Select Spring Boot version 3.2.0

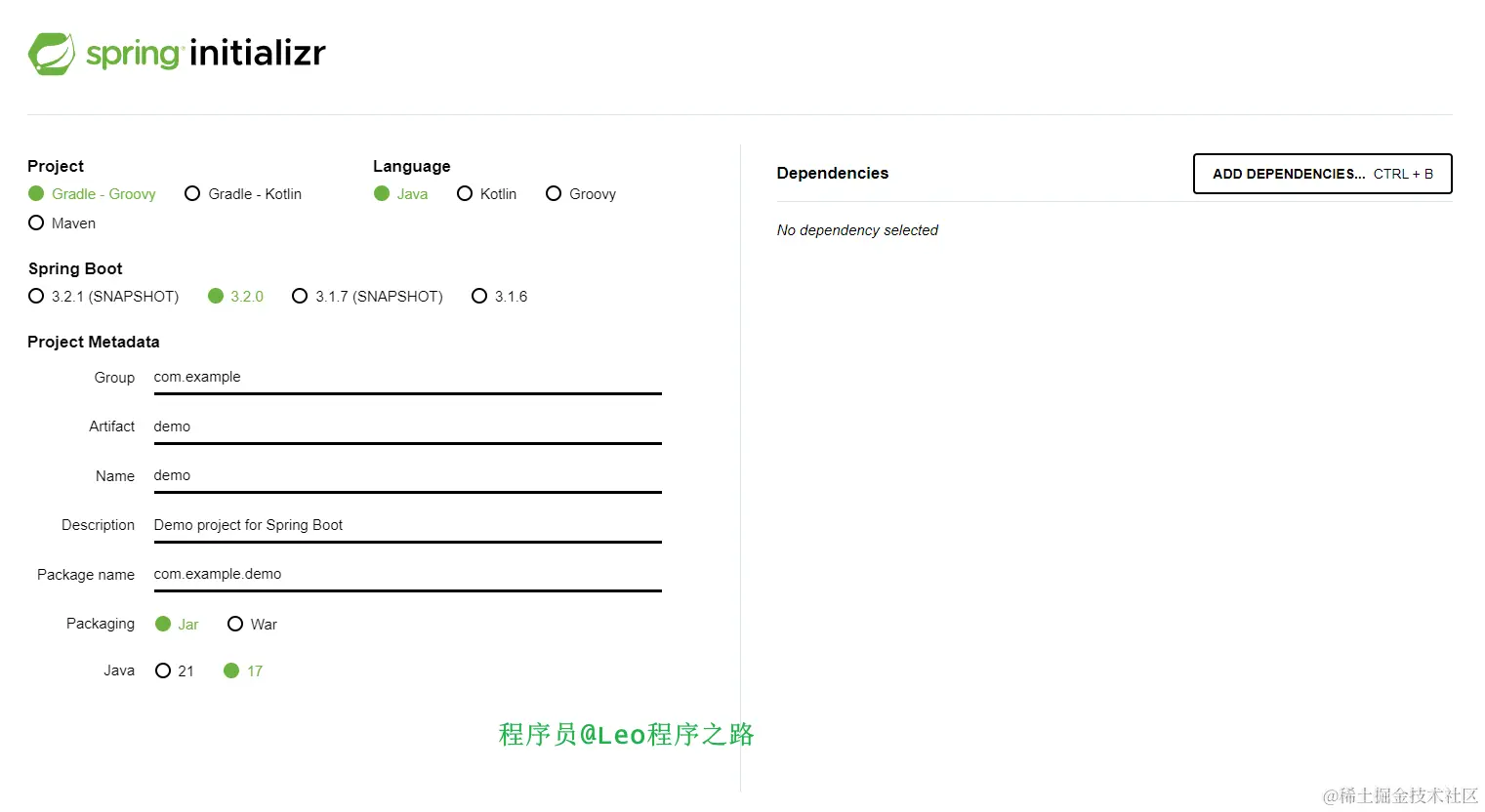236,297
